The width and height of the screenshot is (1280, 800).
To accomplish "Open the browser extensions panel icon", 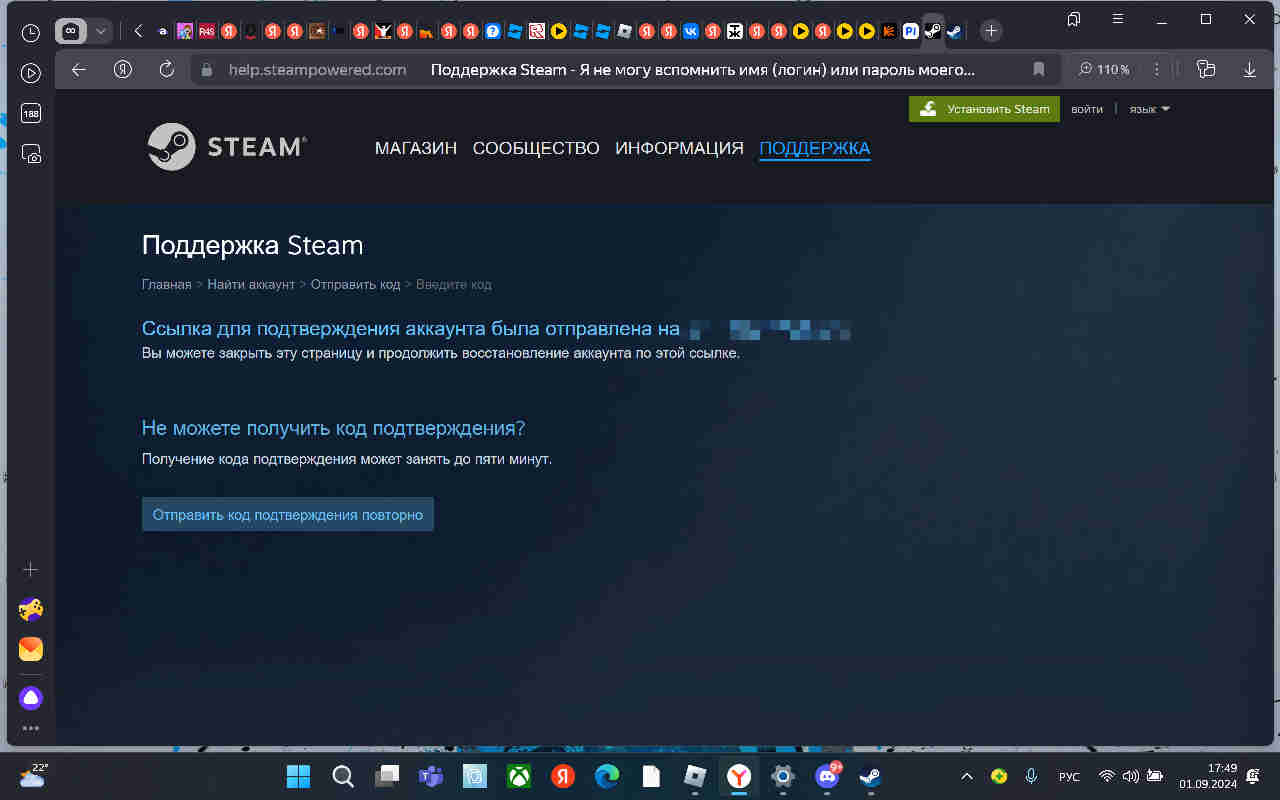I will pos(1206,70).
